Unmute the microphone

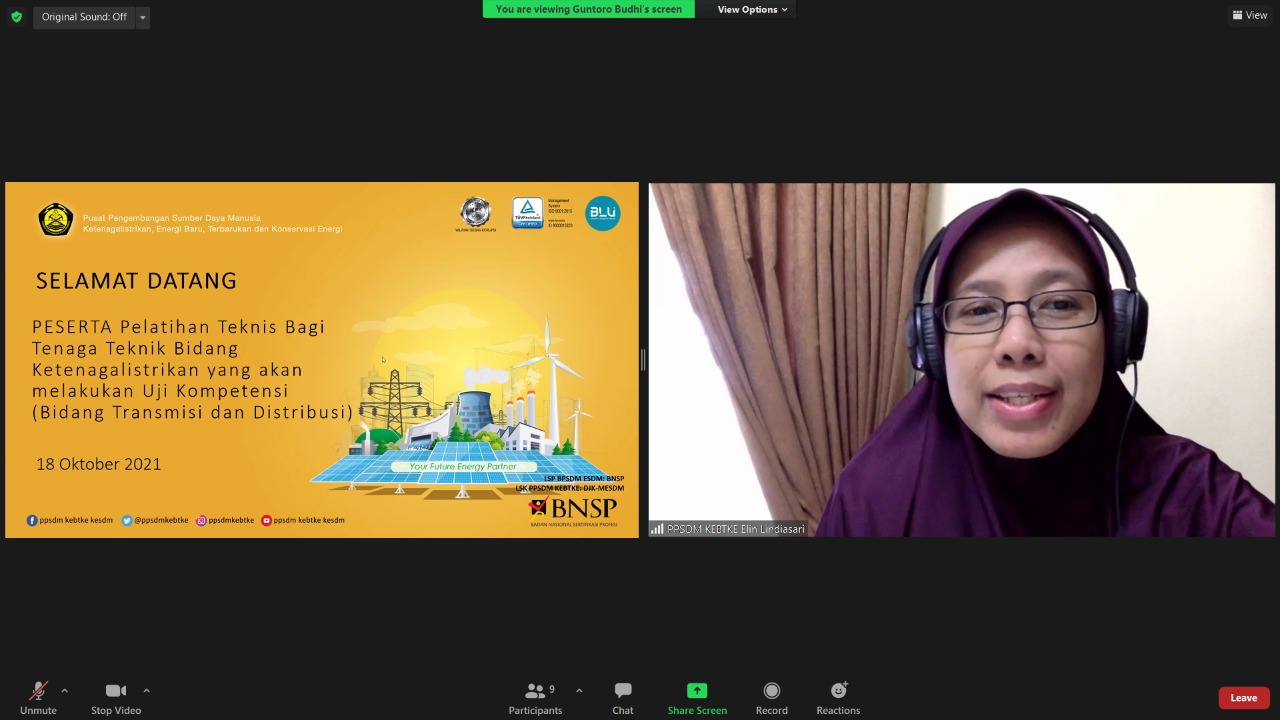pos(38,697)
